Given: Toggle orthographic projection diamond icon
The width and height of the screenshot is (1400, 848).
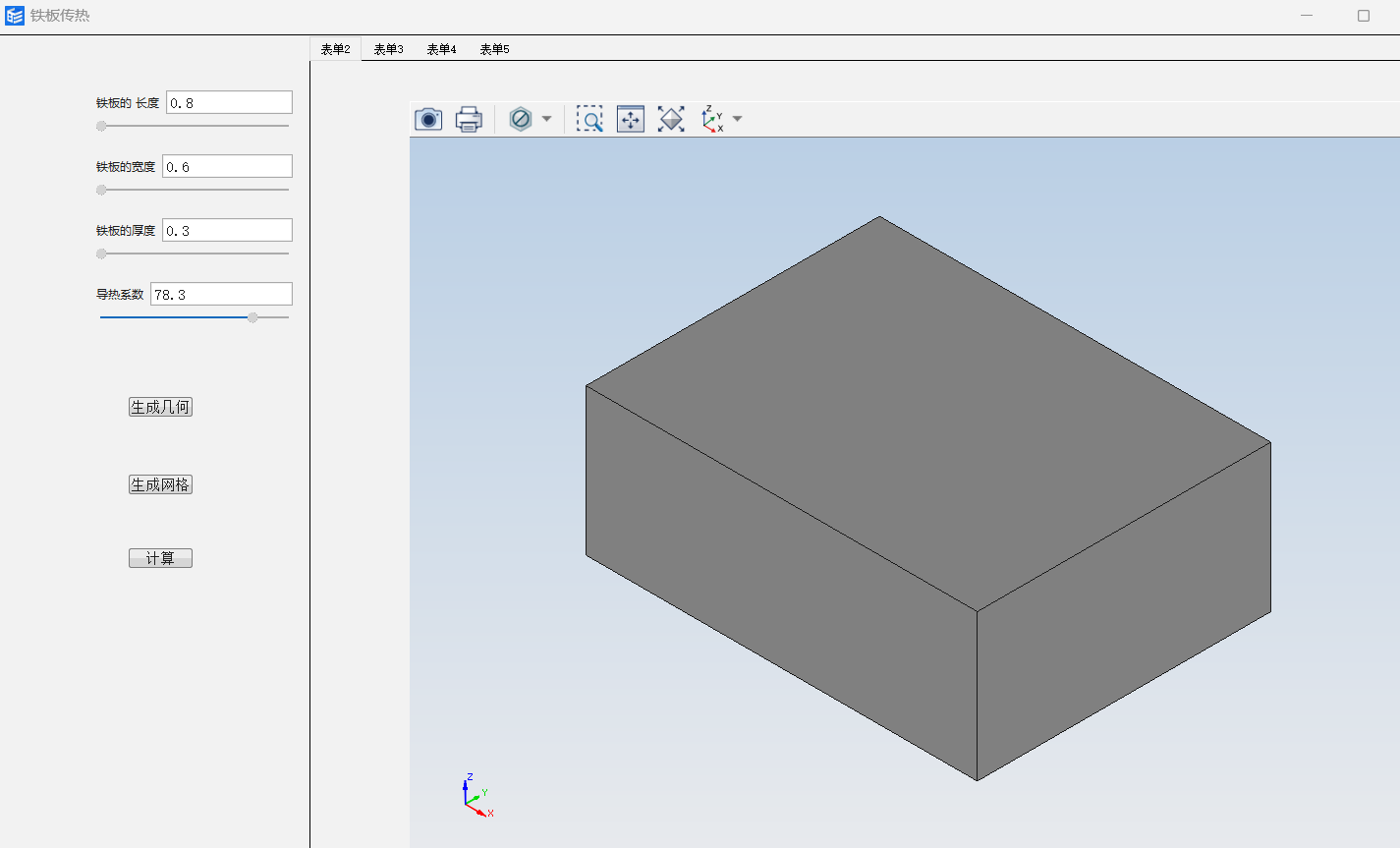Looking at the screenshot, I should 671,119.
